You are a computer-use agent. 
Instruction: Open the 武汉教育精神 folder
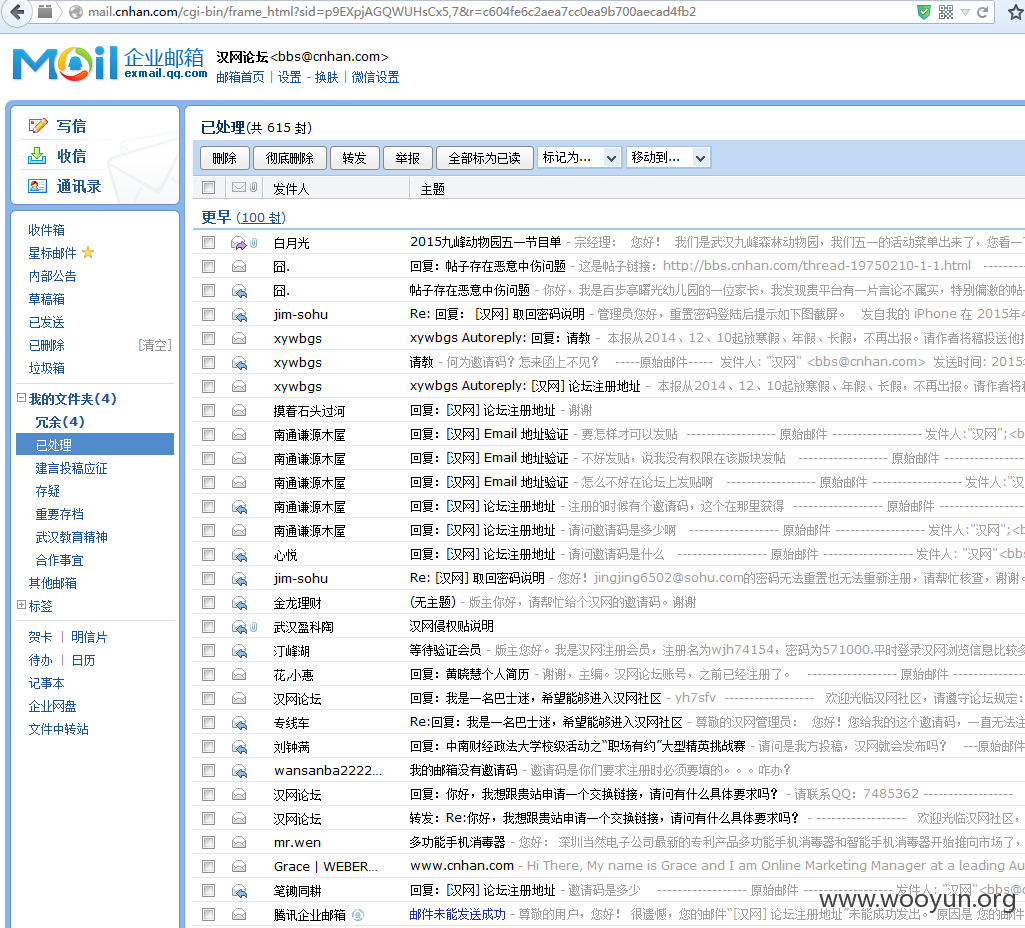pyautogui.click(x=71, y=537)
